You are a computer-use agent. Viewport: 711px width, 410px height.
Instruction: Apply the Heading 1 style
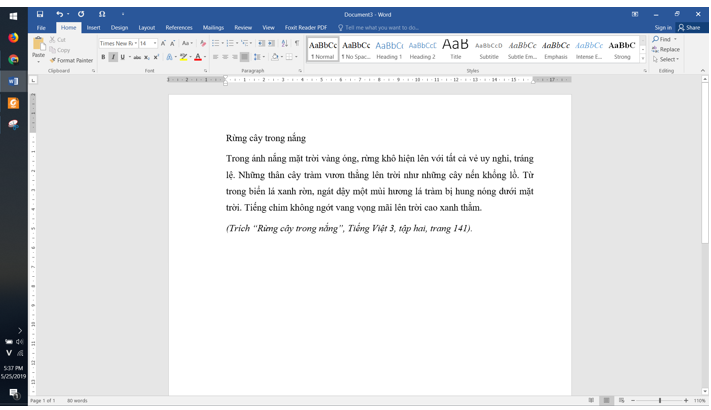click(389, 49)
